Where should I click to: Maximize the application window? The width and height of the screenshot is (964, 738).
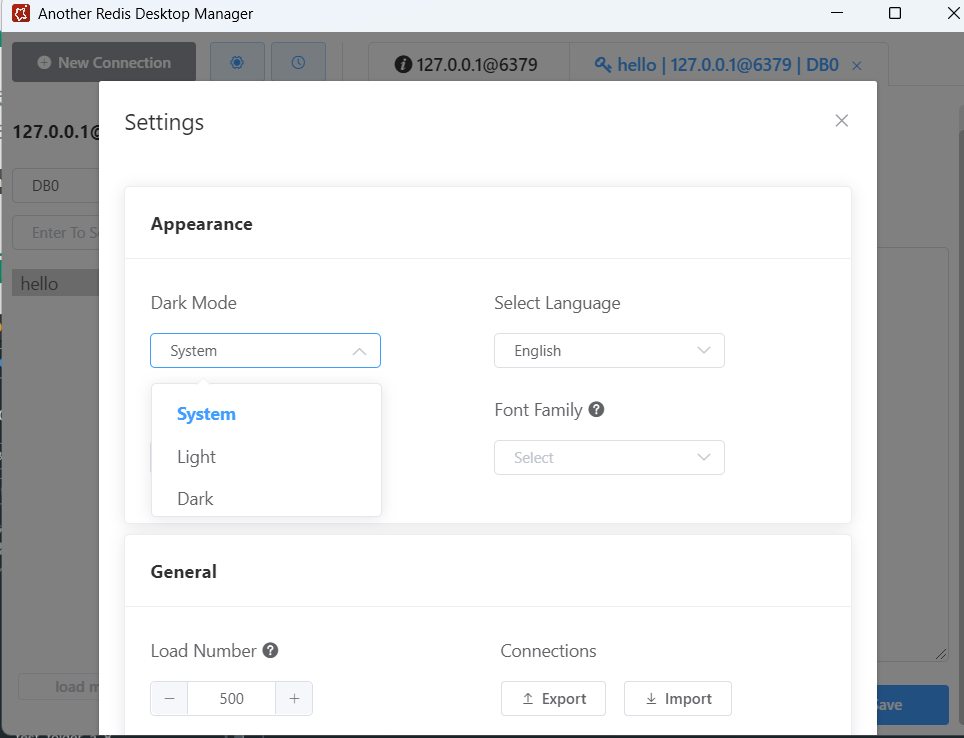(x=895, y=13)
